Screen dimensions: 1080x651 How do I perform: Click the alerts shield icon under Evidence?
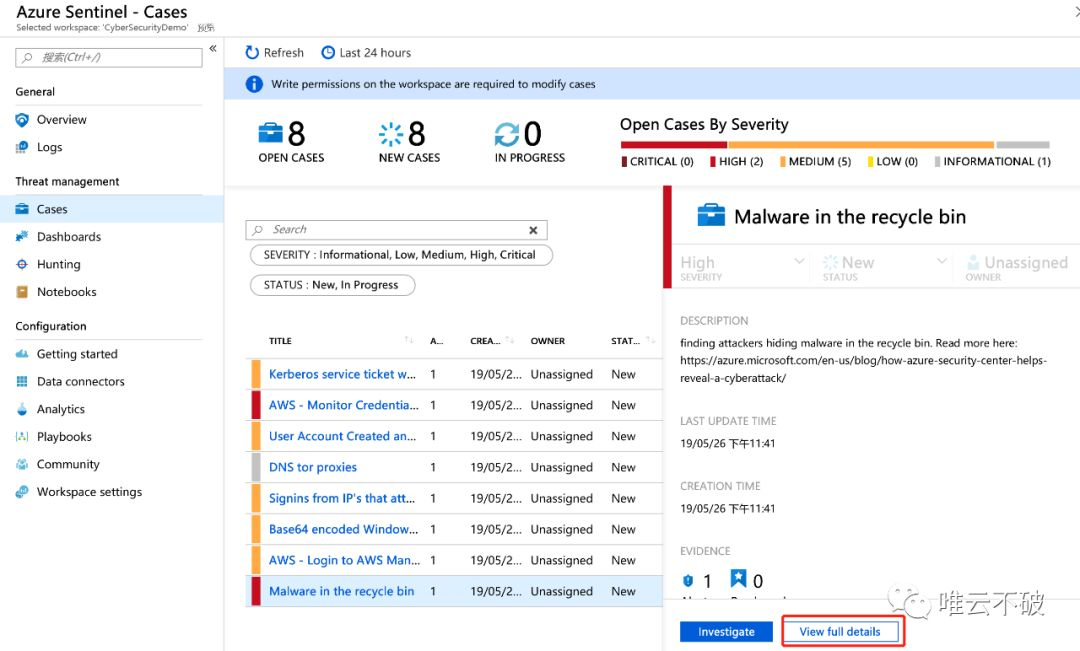pos(687,580)
